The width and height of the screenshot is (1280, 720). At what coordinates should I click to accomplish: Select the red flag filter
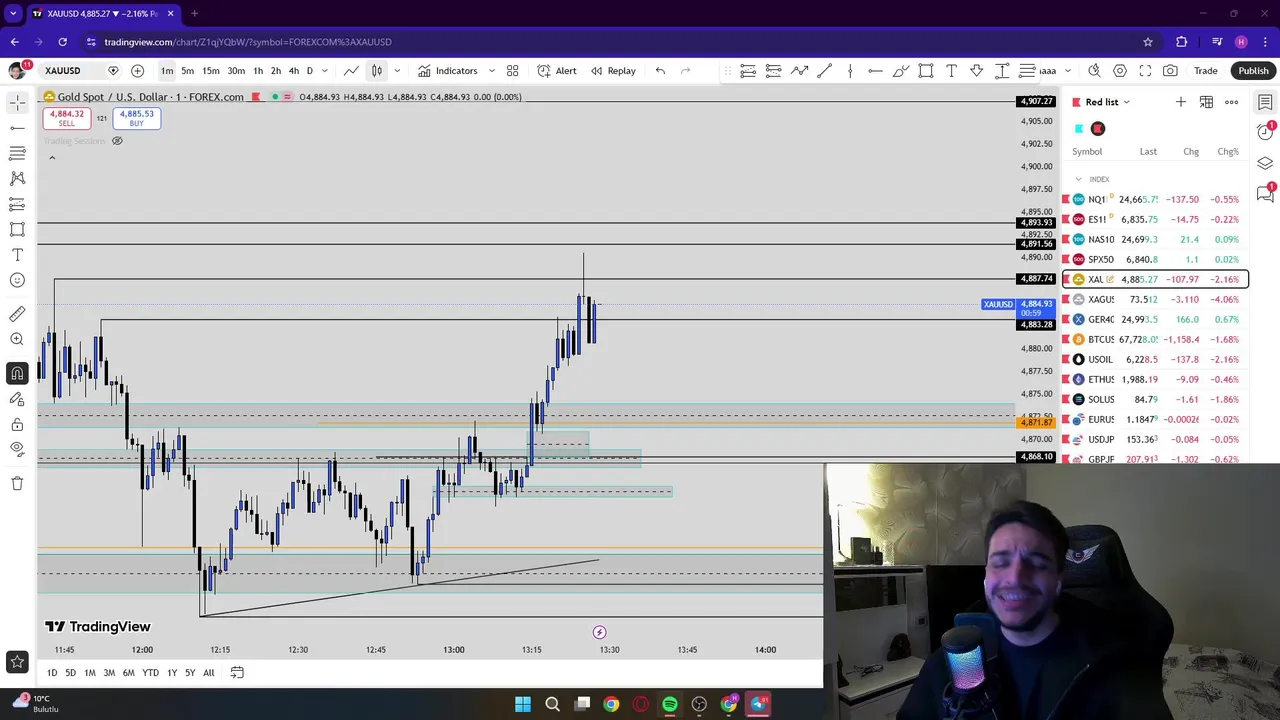click(1098, 129)
